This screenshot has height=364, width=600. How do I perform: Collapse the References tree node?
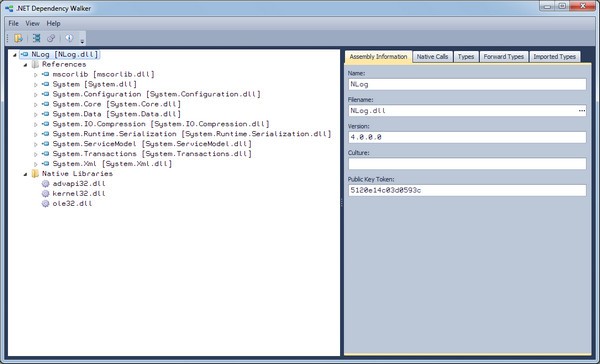pos(25,65)
